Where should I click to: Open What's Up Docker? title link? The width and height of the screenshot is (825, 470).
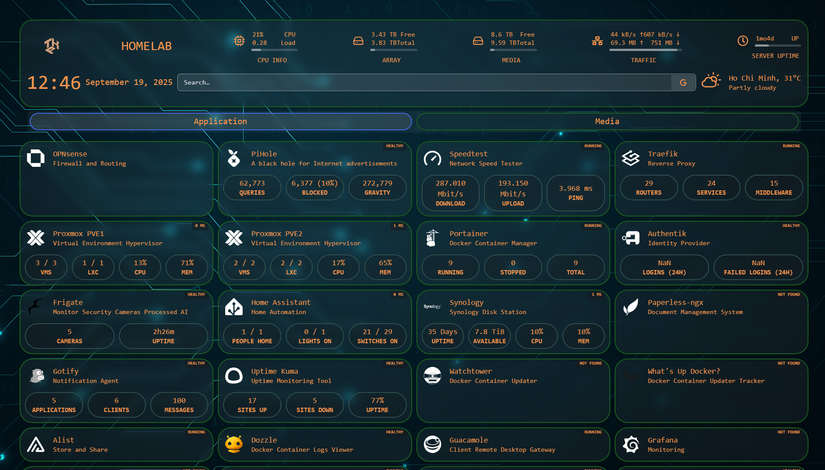tap(683, 371)
